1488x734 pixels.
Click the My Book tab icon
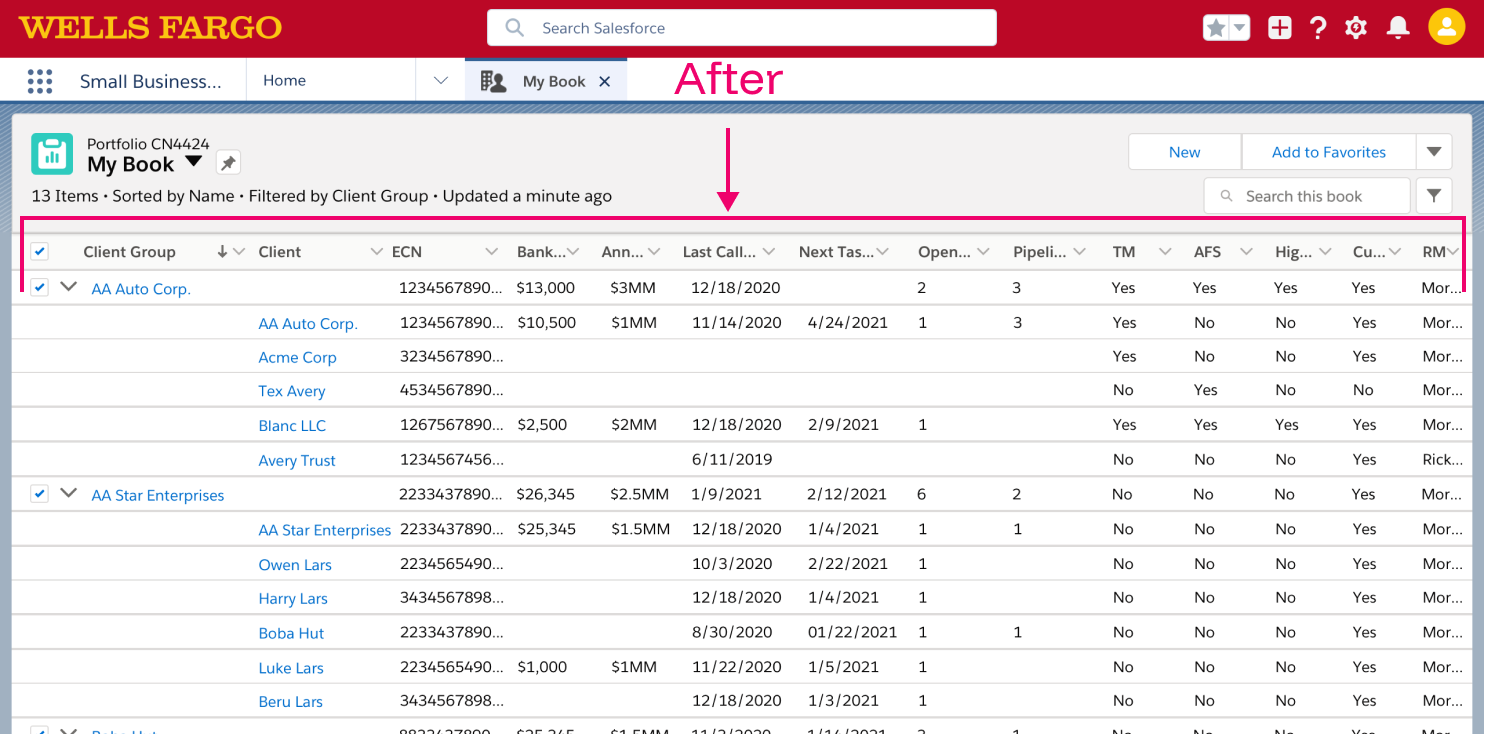[x=493, y=82]
